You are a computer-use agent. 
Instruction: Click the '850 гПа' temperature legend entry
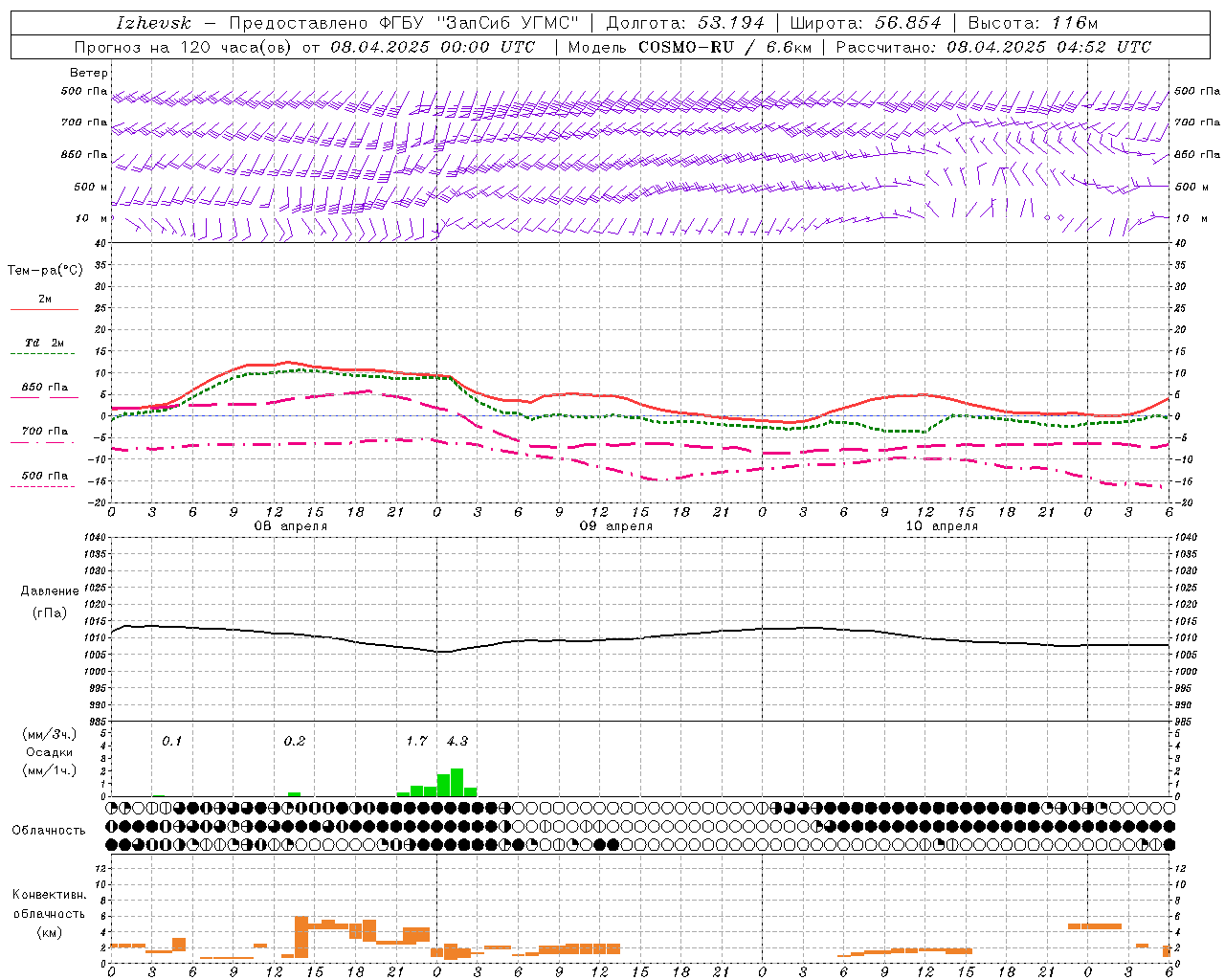(x=45, y=388)
